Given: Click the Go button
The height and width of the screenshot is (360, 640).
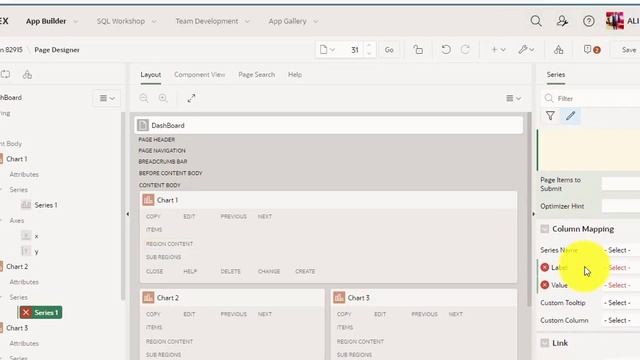Looking at the screenshot, I should (389, 50).
